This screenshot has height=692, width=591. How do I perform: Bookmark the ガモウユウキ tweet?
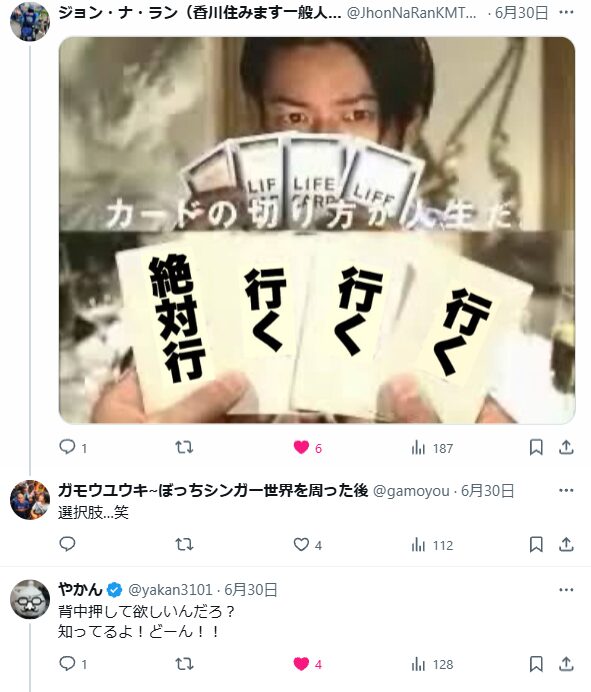tap(536, 545)
